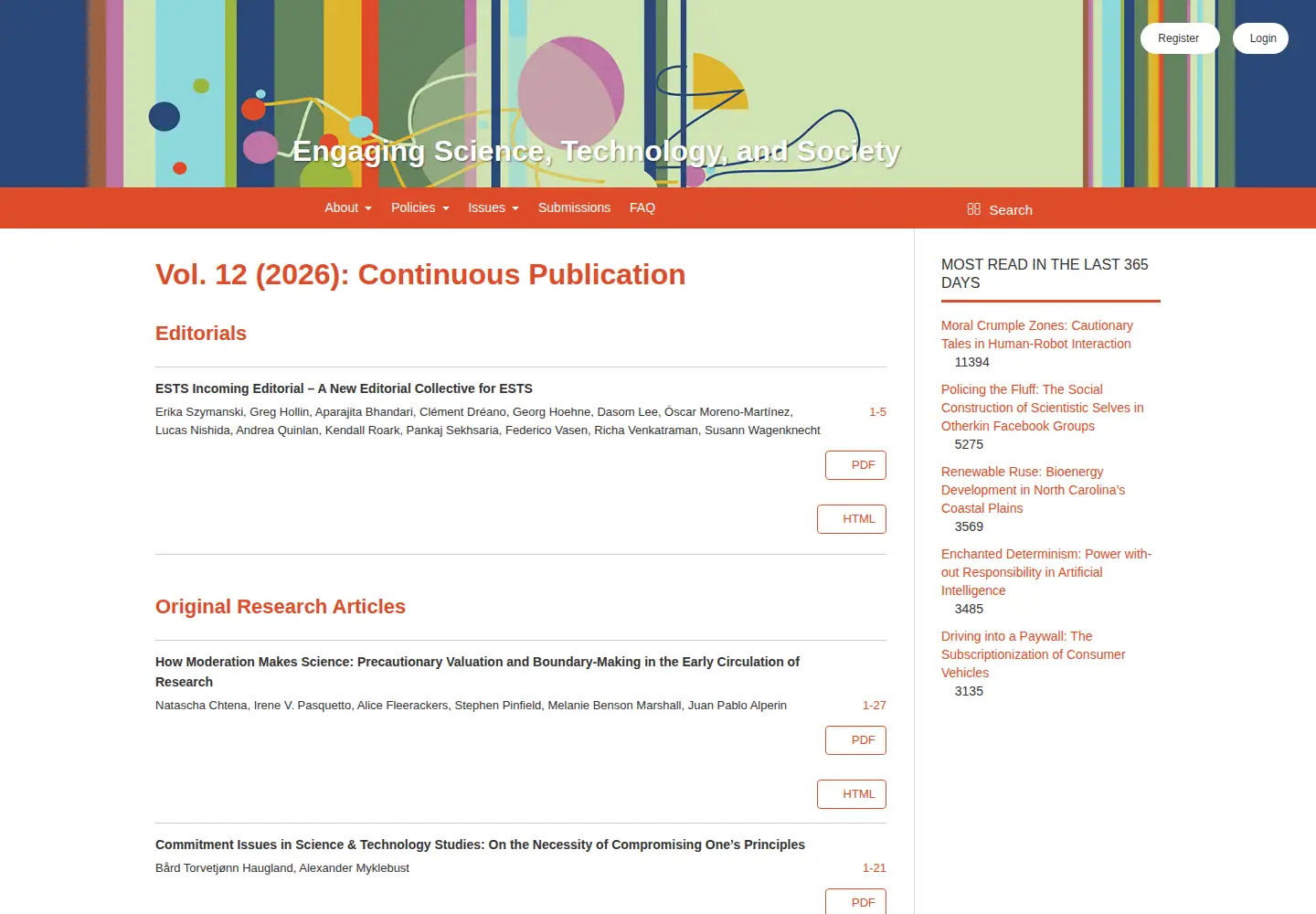The image size is (1316, 914).
Task: Expand the About dropdown menu
Action: coord(348,207)
